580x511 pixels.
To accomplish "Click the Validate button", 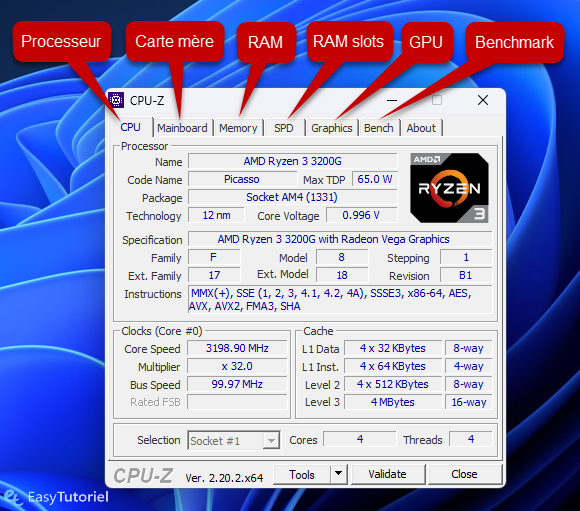I will pyautogui.click(x=387, y=474).
